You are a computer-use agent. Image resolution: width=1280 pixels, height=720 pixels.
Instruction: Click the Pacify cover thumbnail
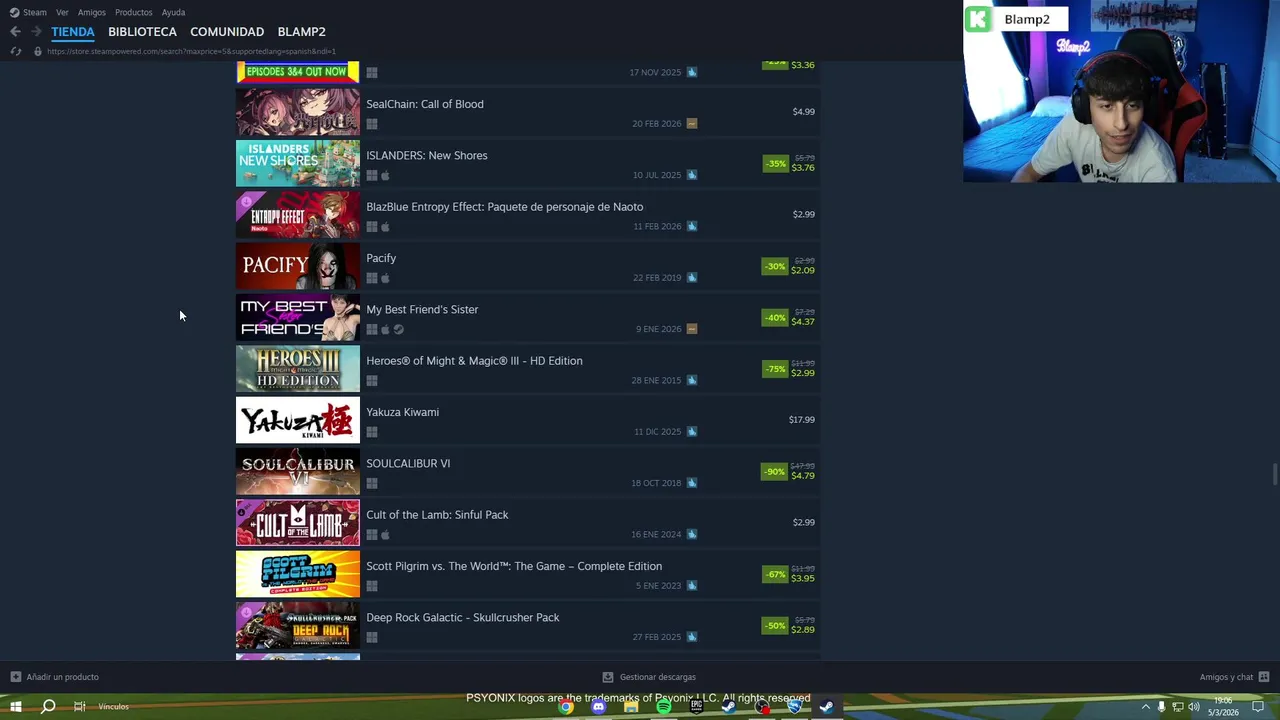point(297,266)
